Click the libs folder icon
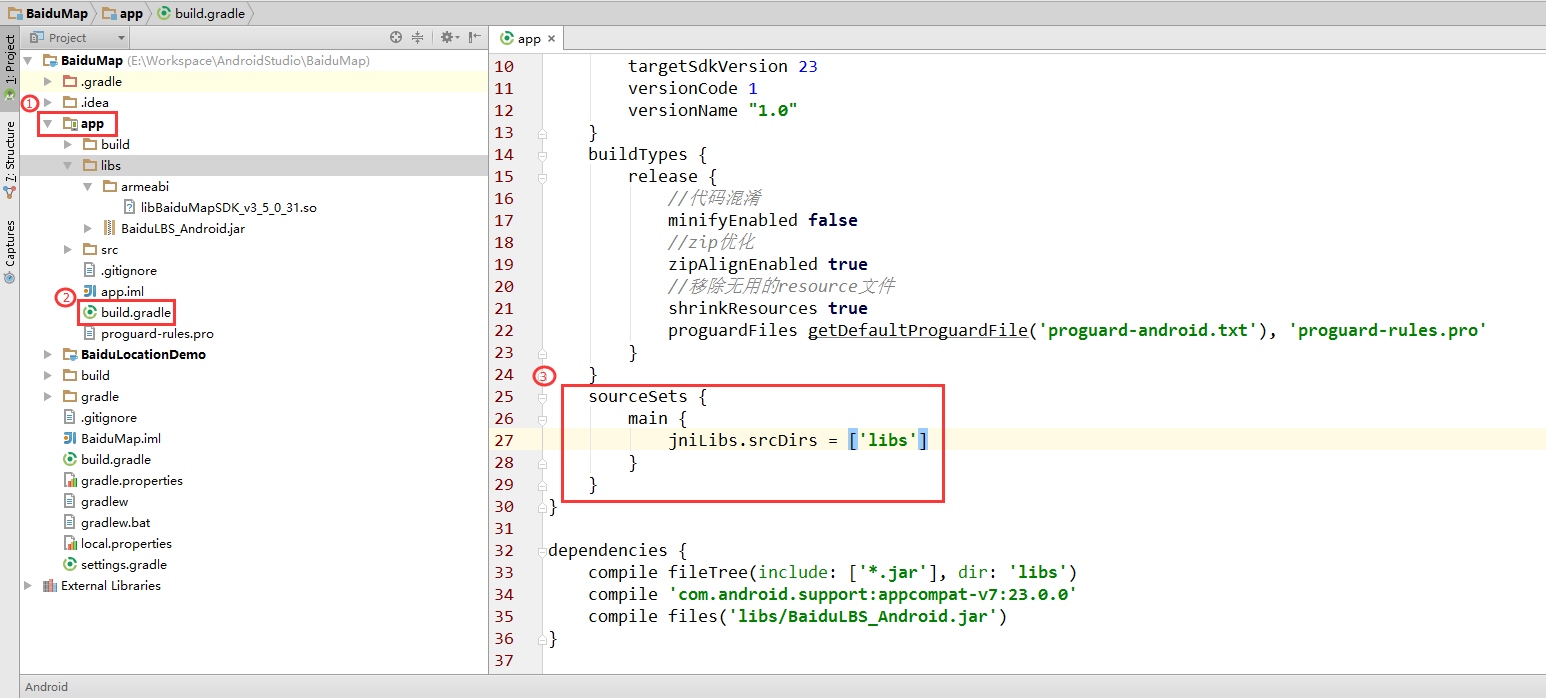The height and width of the screenshot is (698, 1546). [90, 166]
